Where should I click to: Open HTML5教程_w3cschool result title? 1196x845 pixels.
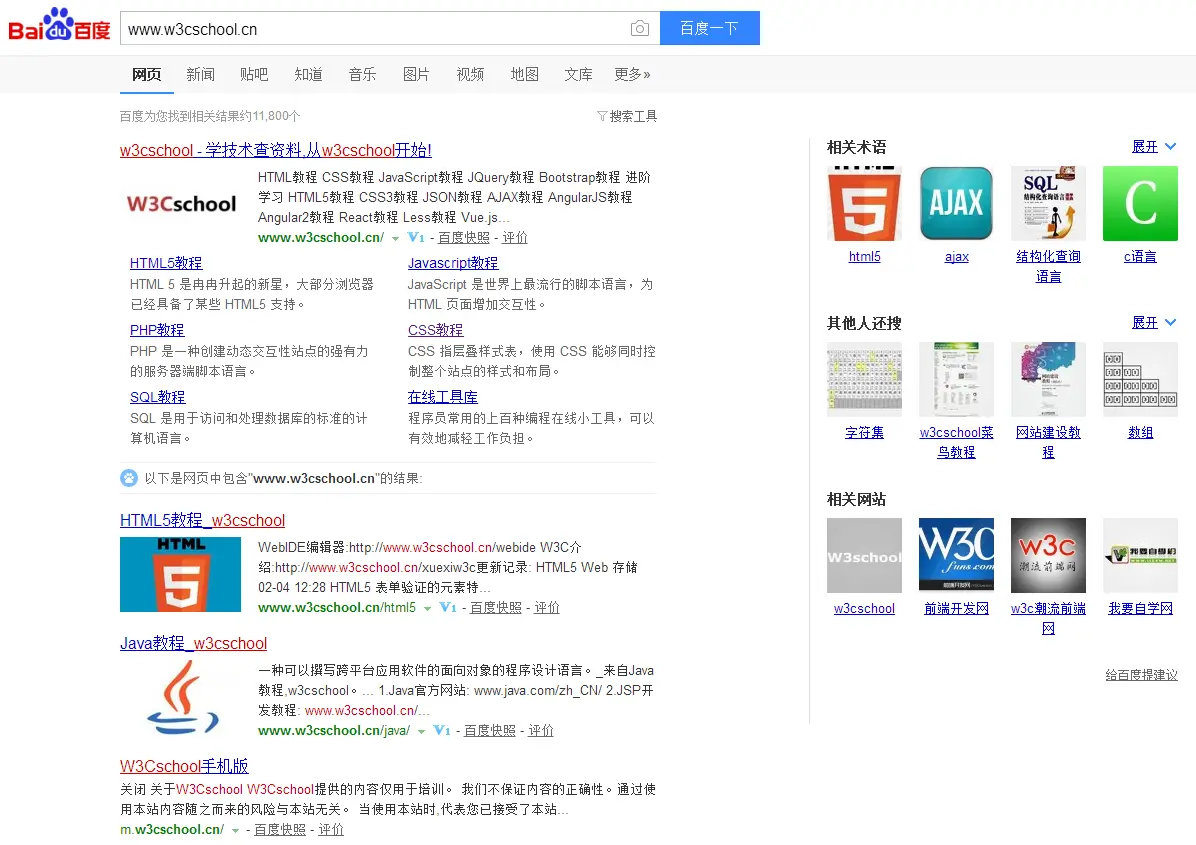[x=202, y=520]
